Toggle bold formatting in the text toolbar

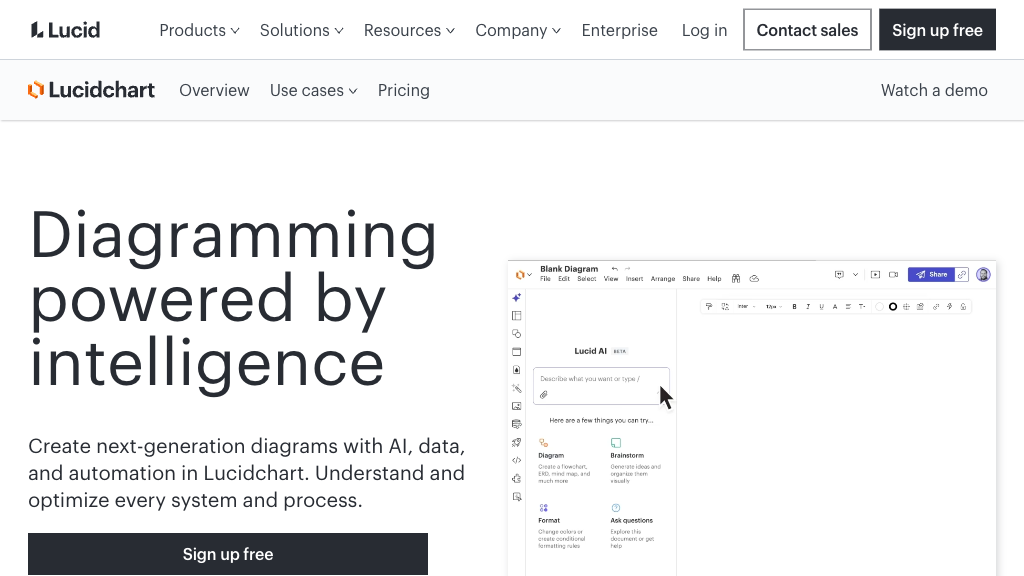(x=793, y=307)
